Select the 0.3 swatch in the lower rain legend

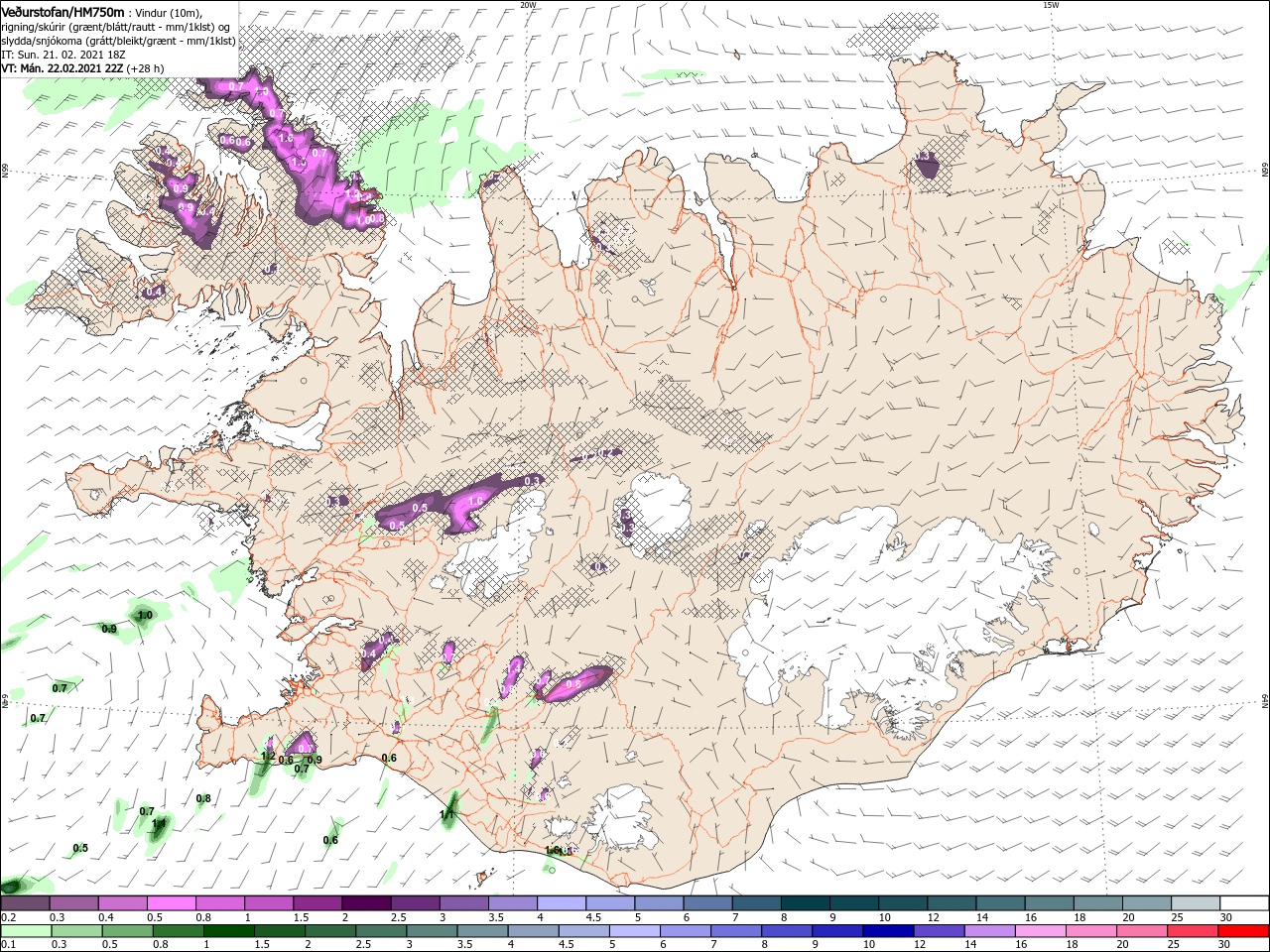[75, 931]
